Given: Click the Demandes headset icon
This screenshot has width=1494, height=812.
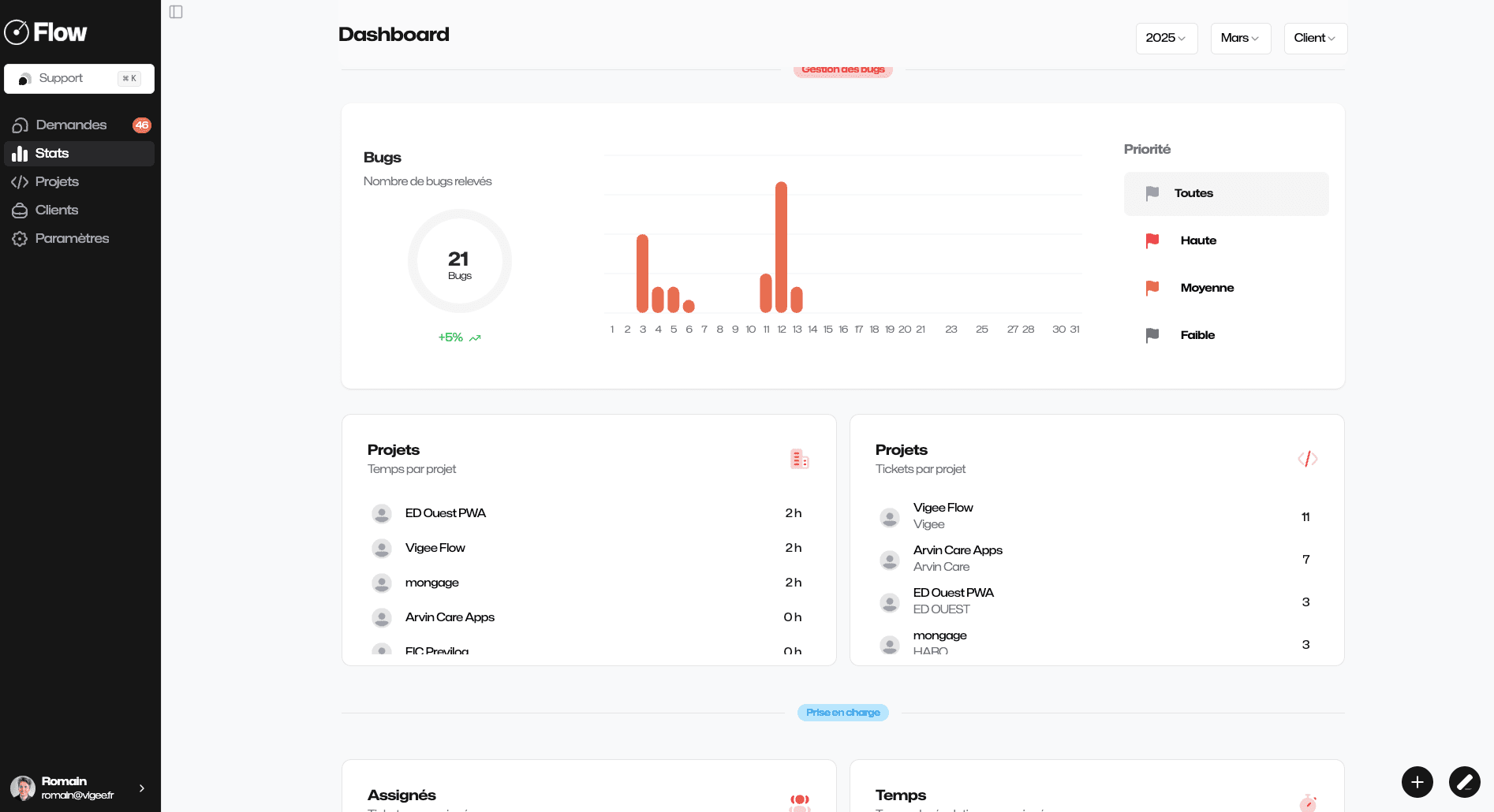Looking at the screenshot, I should point(20,125).
